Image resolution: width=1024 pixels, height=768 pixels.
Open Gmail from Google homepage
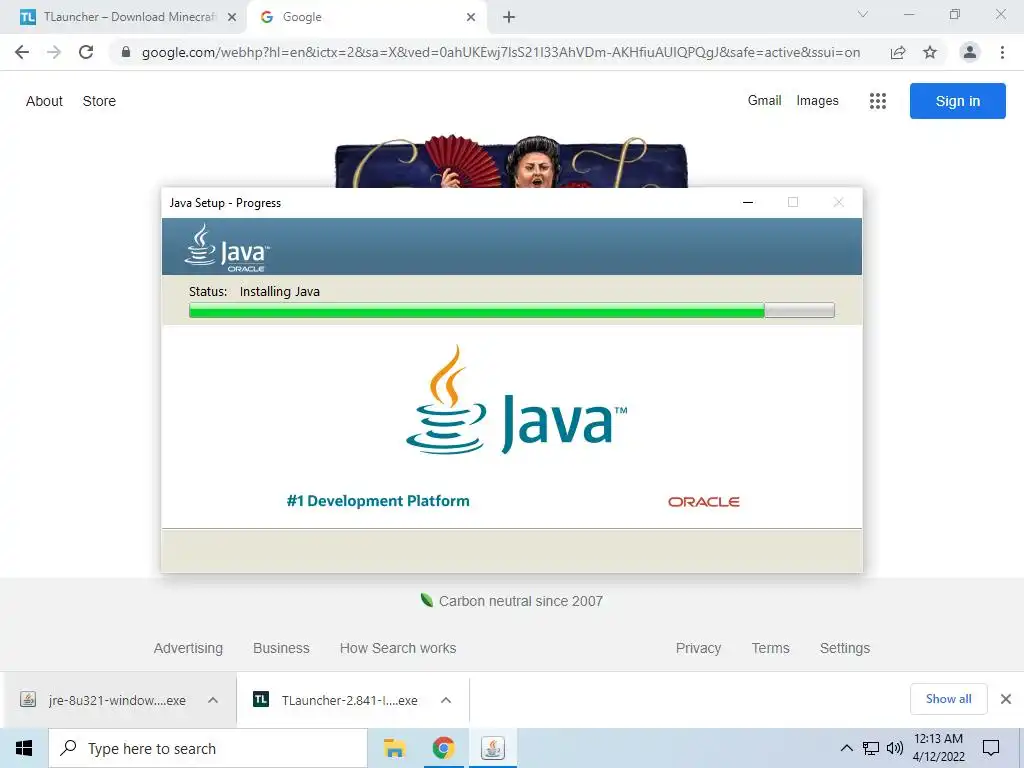point(764,101)
